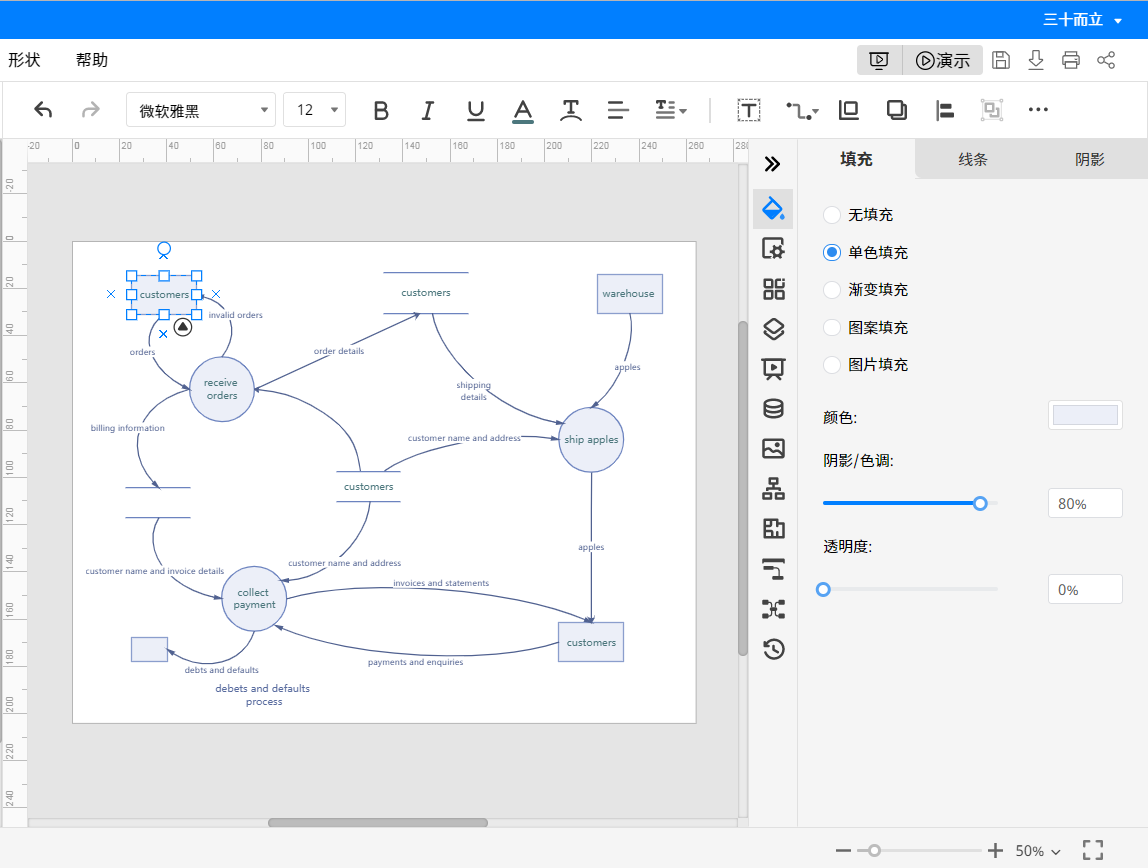
Task: Choose the 图案填充 radio option
Action: (832, 328)
